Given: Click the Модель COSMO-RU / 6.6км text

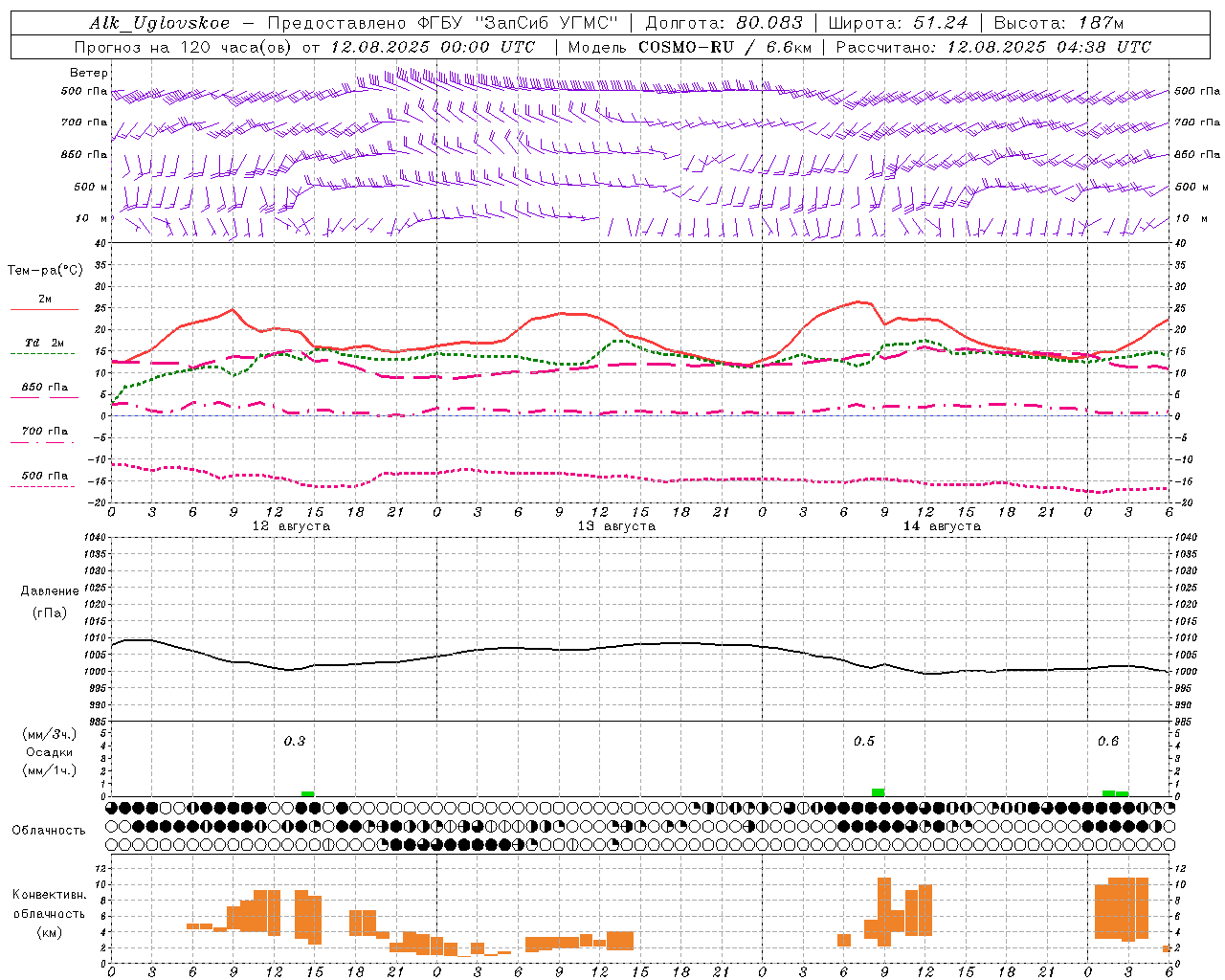Looking at the screenshot, I should coord(690,47).
